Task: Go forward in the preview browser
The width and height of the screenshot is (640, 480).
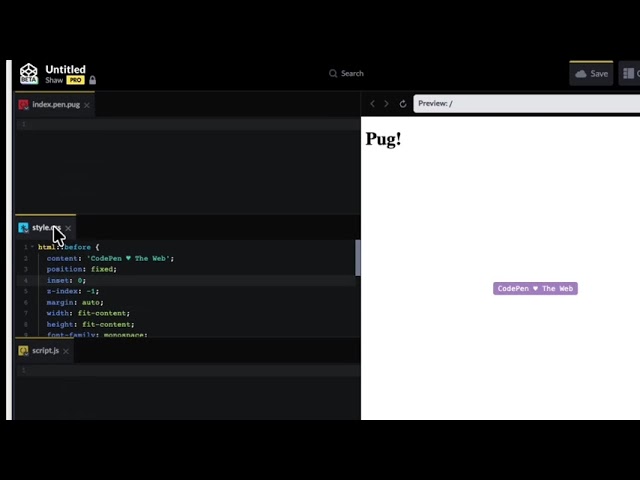Action: 386,104
